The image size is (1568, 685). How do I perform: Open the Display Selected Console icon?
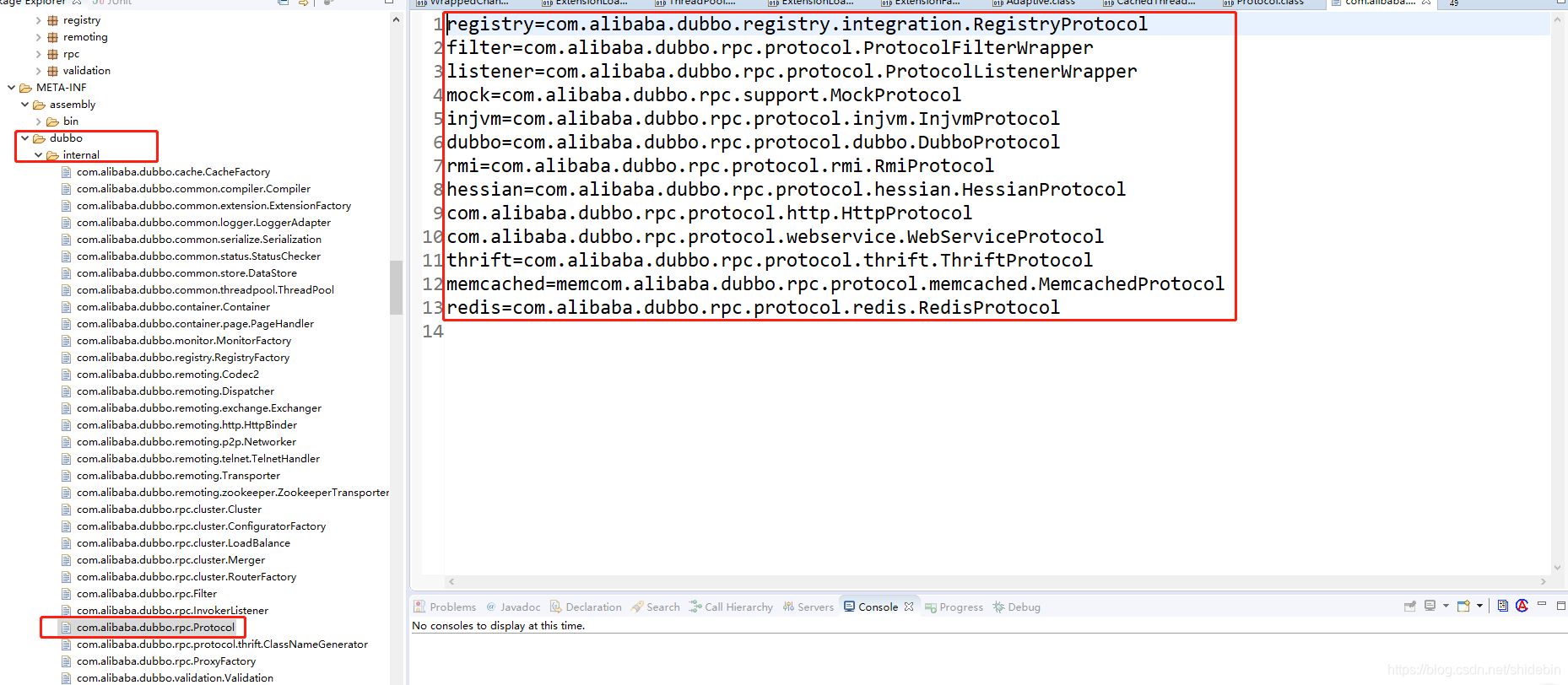click(x=1430, y=606)
